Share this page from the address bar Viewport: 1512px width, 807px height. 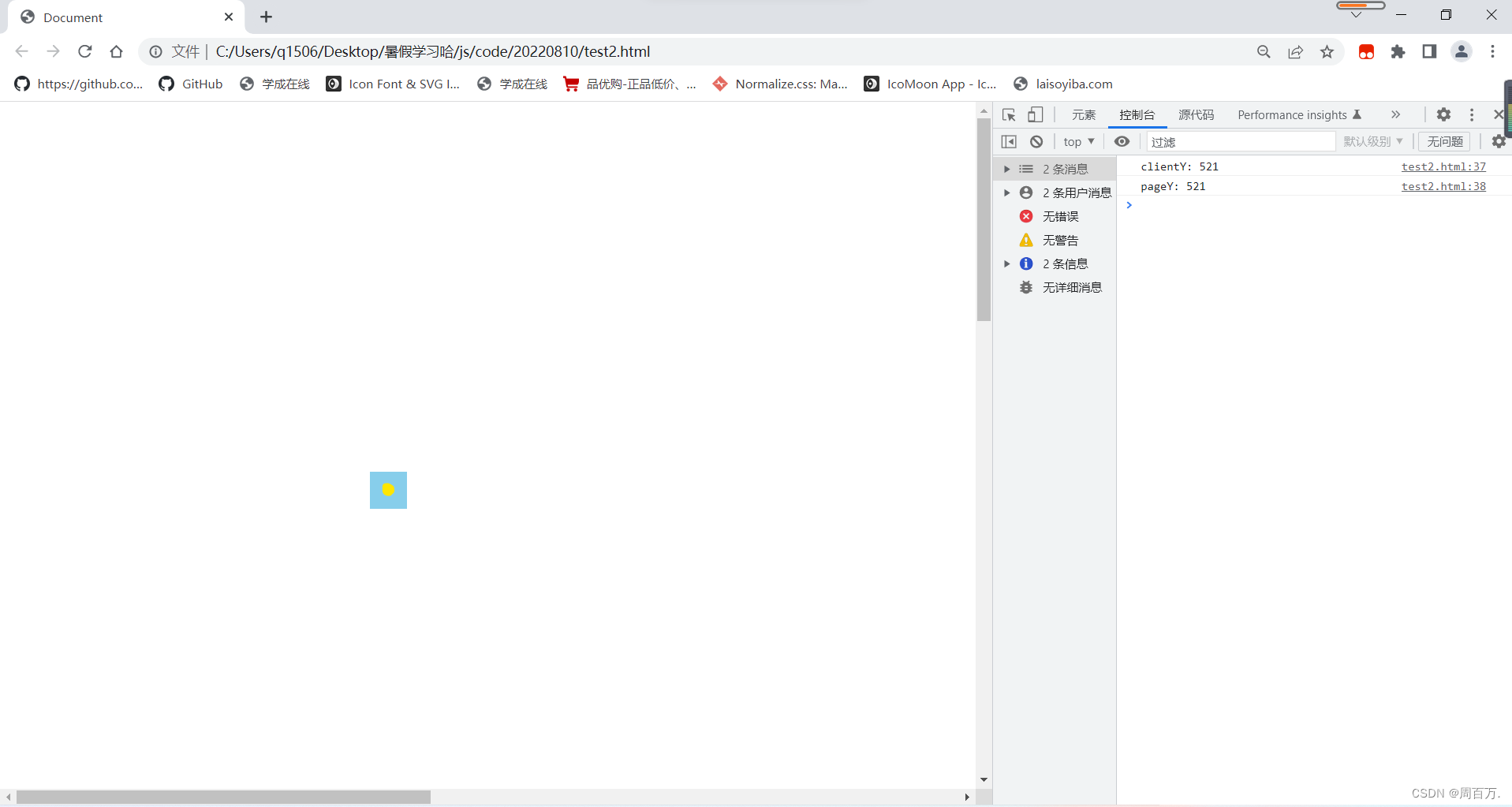pyautogui.click(x=1295, y=51)
